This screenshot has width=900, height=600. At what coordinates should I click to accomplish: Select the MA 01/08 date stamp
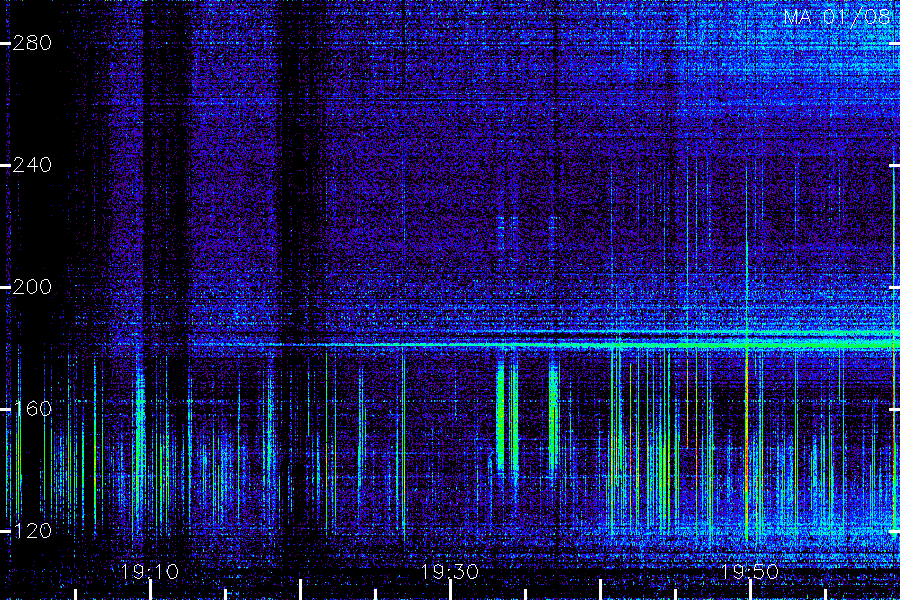837,17
